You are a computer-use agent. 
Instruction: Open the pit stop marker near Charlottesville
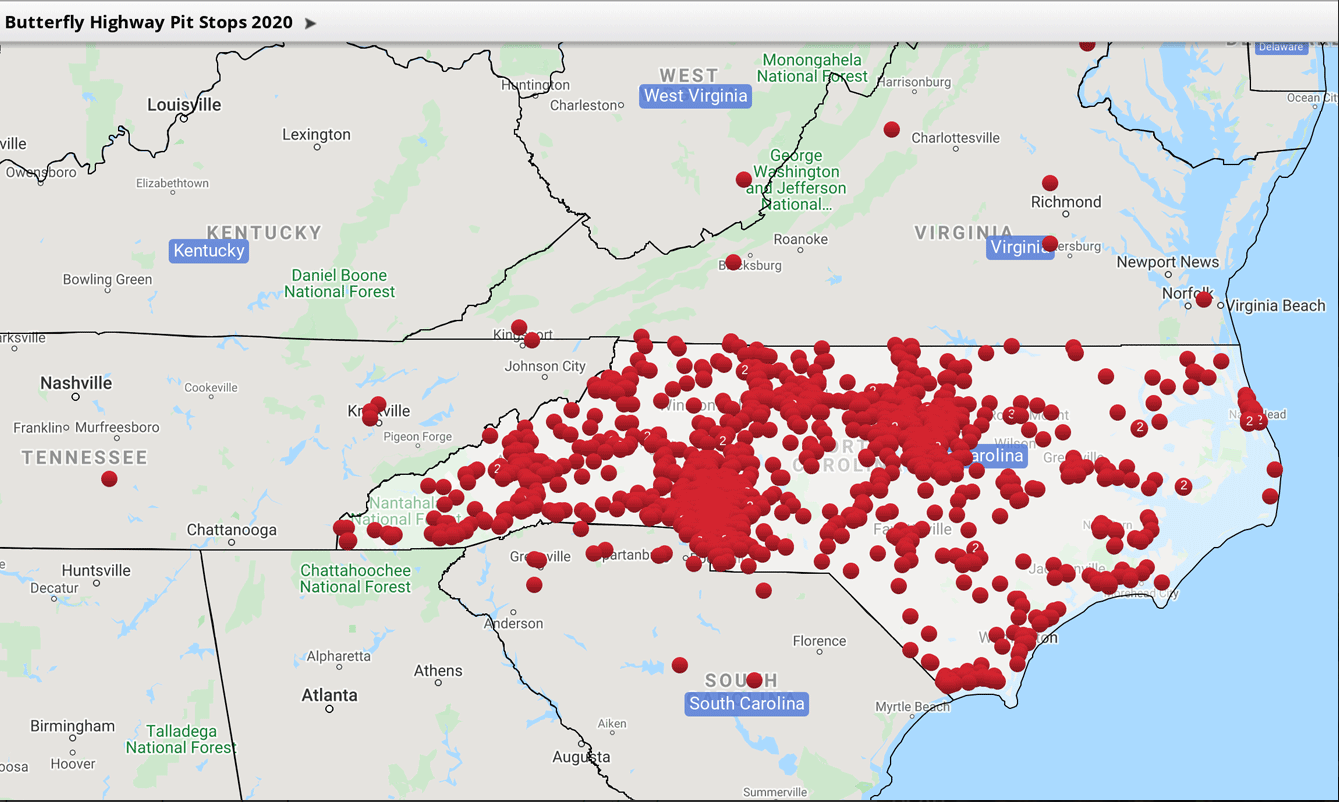[891, 128]
